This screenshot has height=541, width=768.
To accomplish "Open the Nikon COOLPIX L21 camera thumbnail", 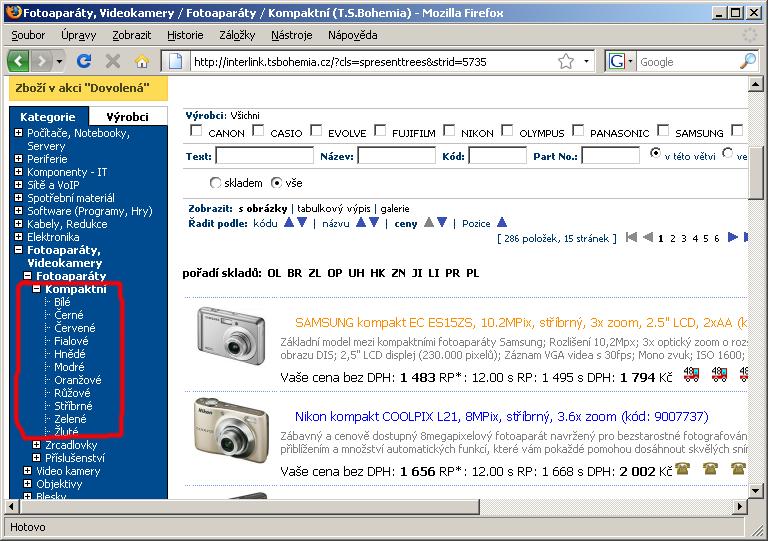I will coord(231,430).
